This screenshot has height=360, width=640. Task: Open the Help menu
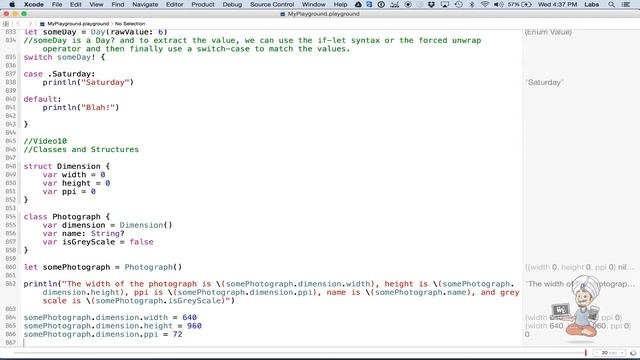pyautogui.click(x=340, y=4)
